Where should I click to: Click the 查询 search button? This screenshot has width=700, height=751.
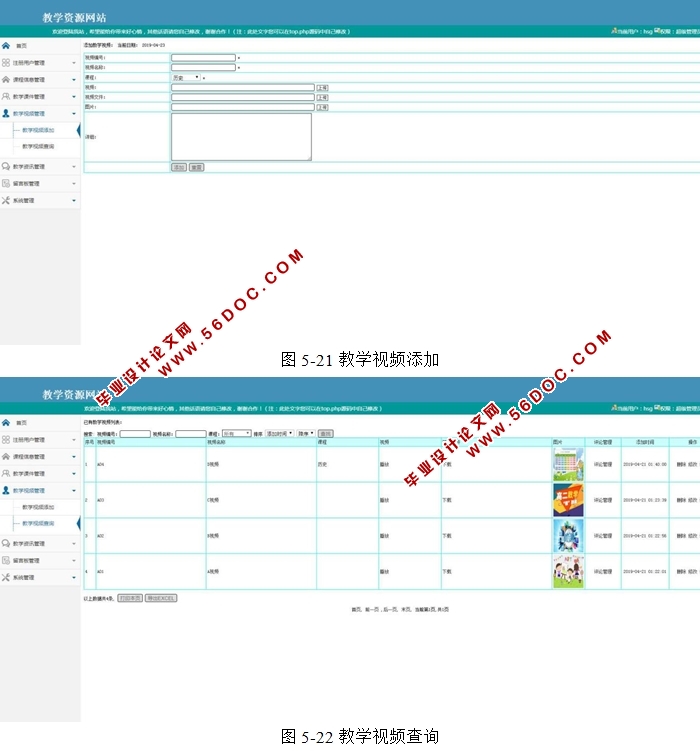click(326, 433)
